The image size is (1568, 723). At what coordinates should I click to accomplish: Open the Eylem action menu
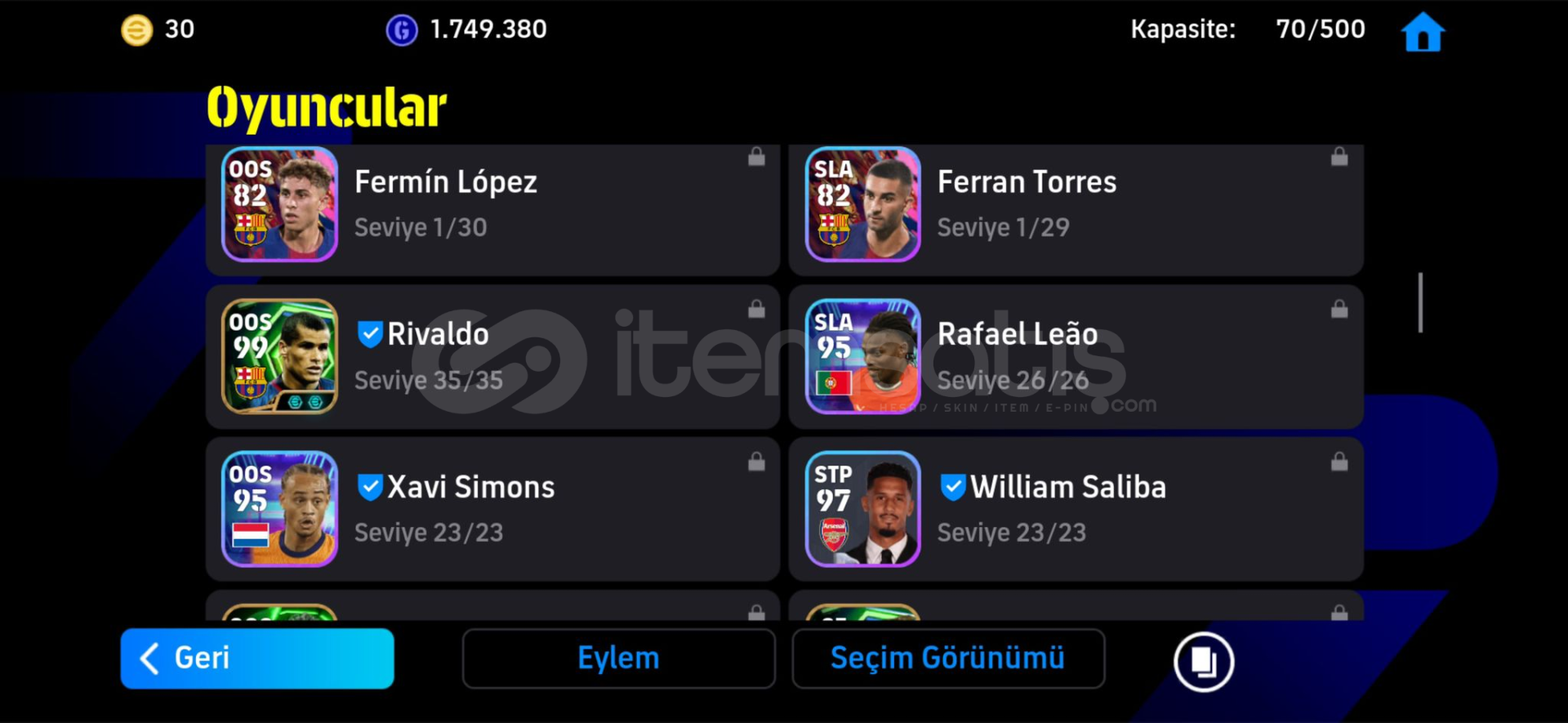coord(618,658)
